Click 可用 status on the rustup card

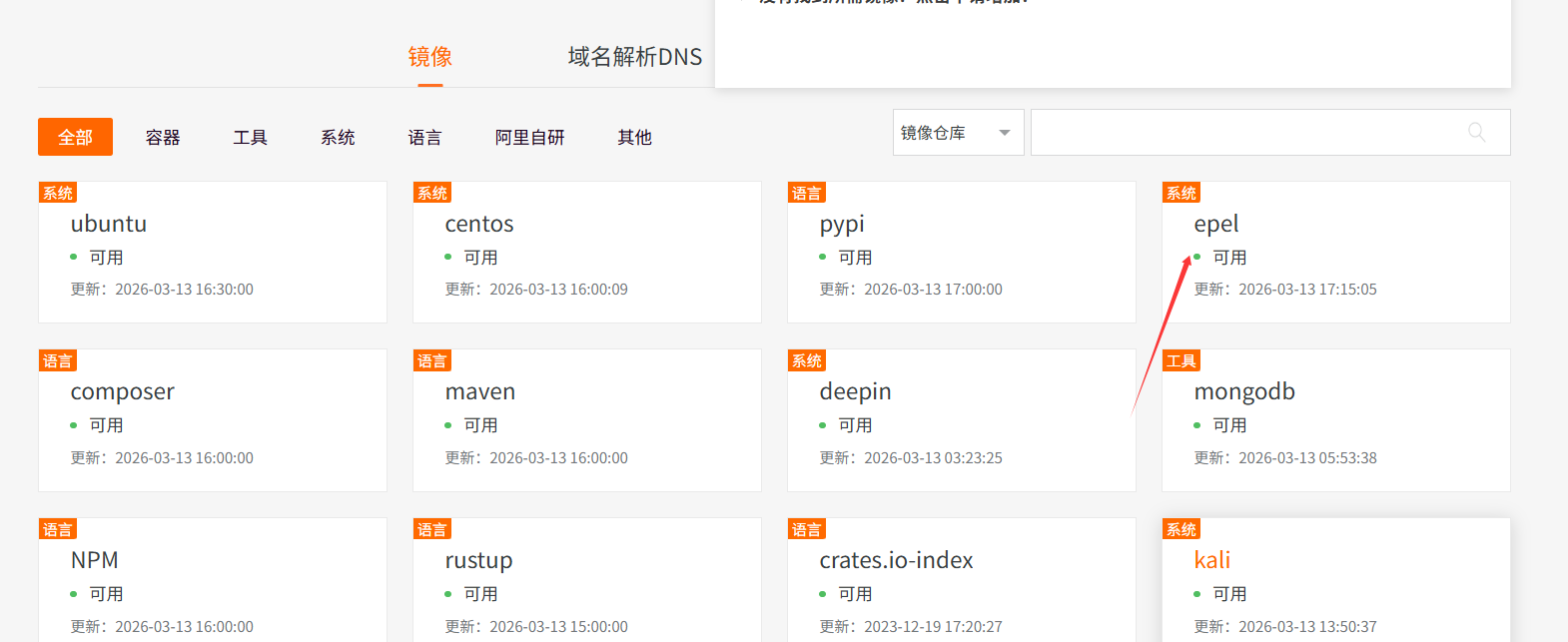pyautogui.click(x=480, y=594)
